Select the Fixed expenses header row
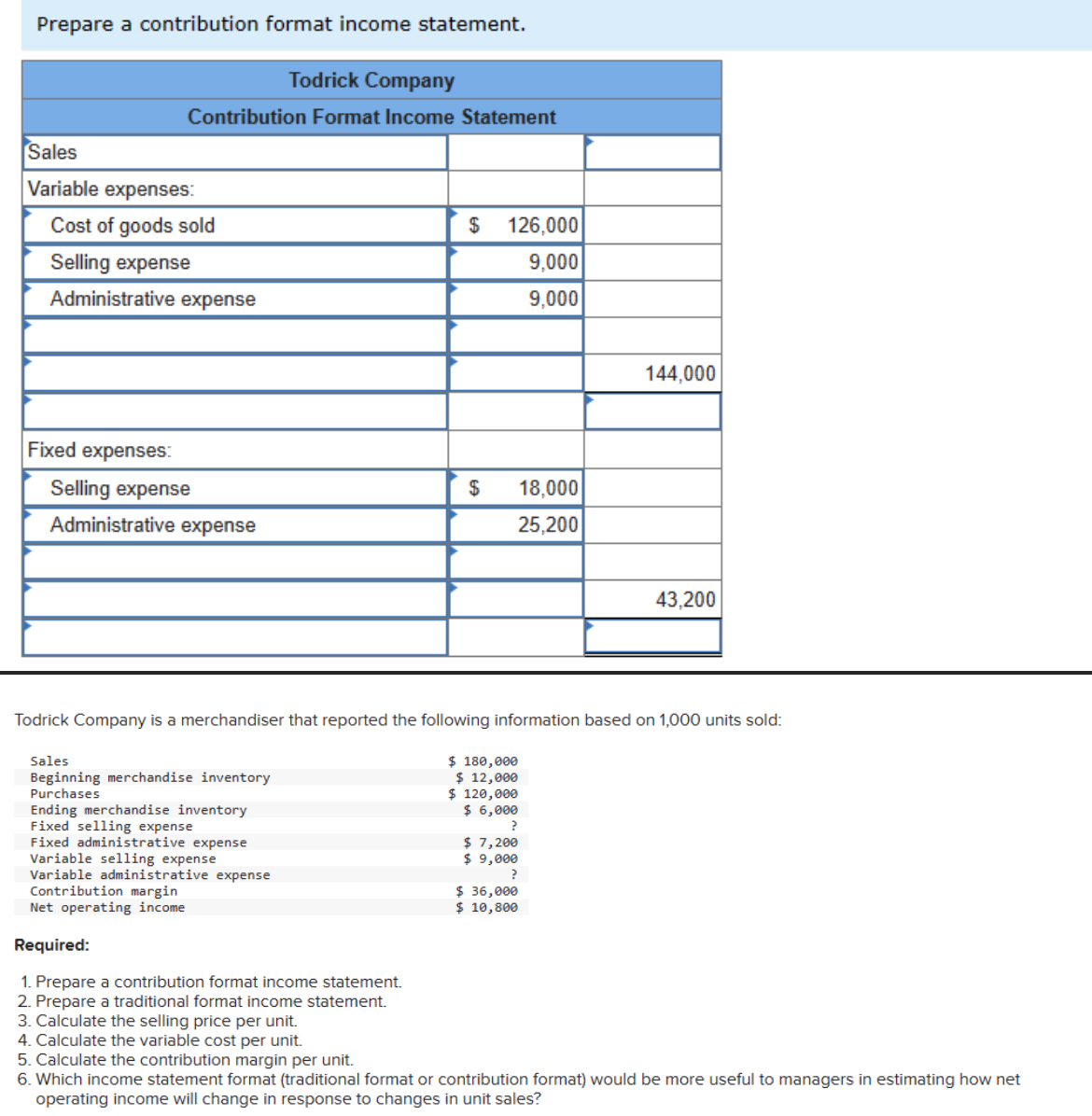 233,450
